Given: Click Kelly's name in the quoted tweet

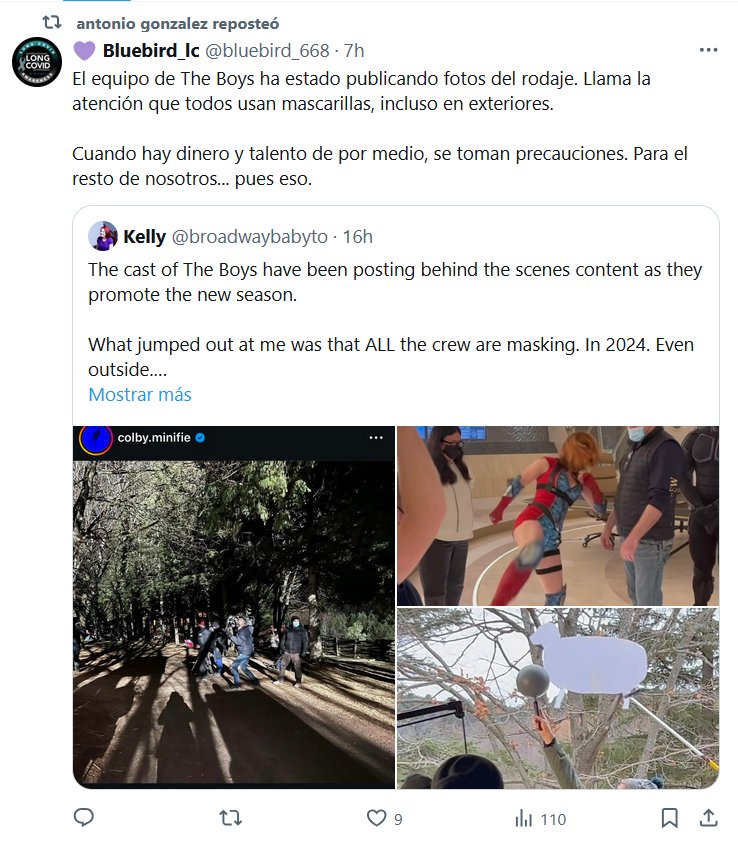Looking at the screenshot, I should [145, 236].
